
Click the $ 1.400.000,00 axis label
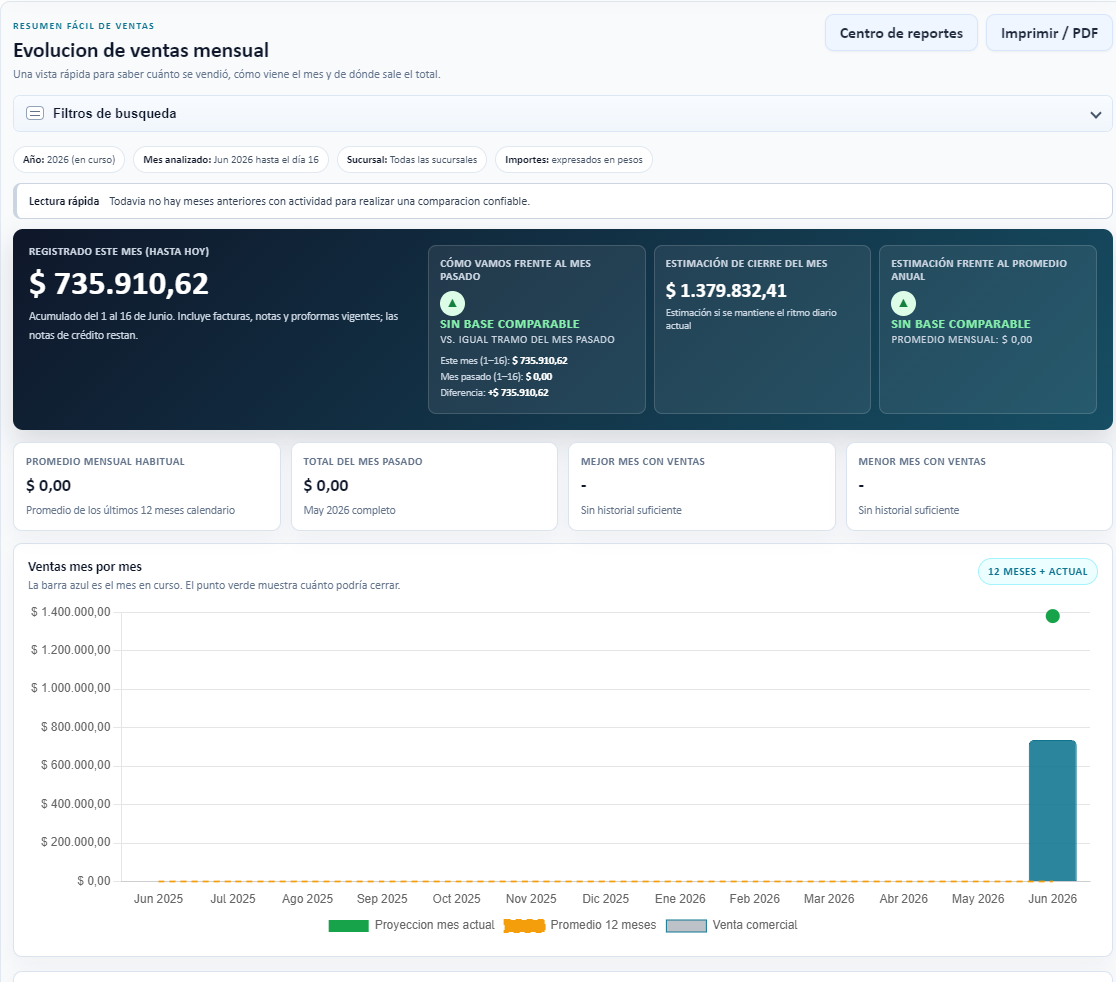[x=70, y=612]
